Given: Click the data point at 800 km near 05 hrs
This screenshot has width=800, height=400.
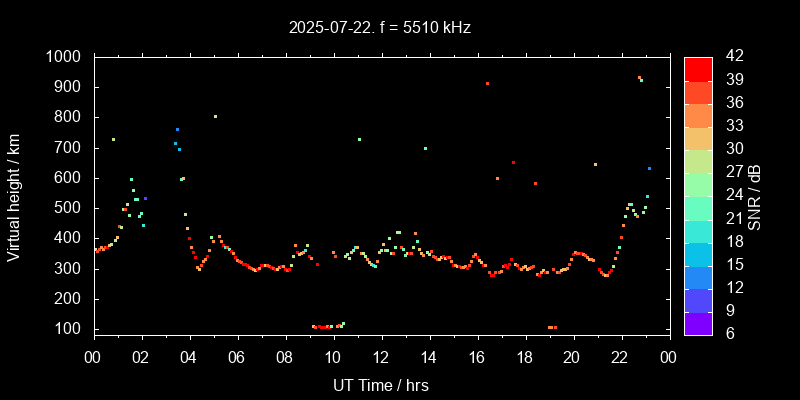Looking at the screenshot, I should point(215,117).
